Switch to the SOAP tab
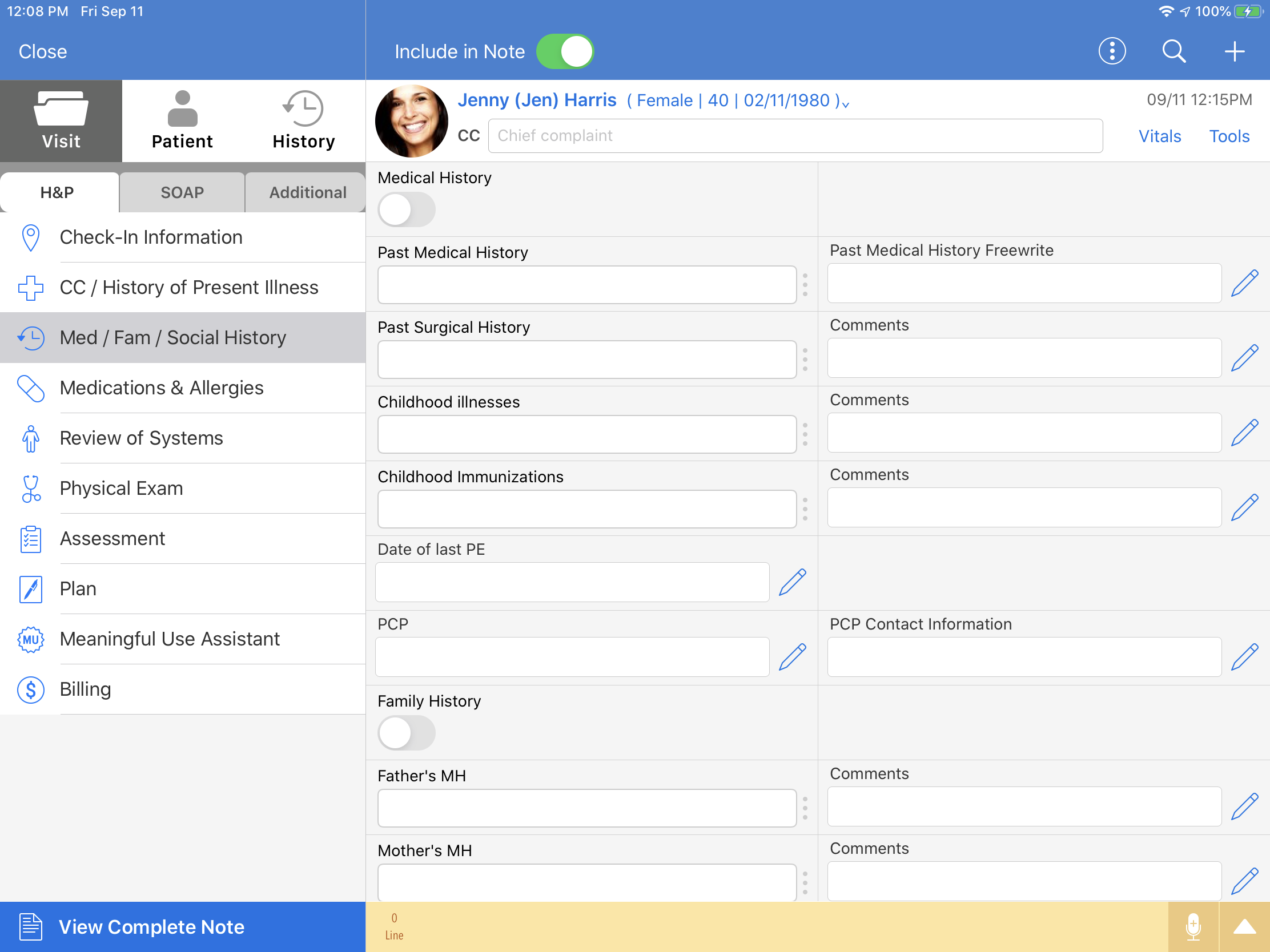This screenshot has width=1270, height=952. 183,191
